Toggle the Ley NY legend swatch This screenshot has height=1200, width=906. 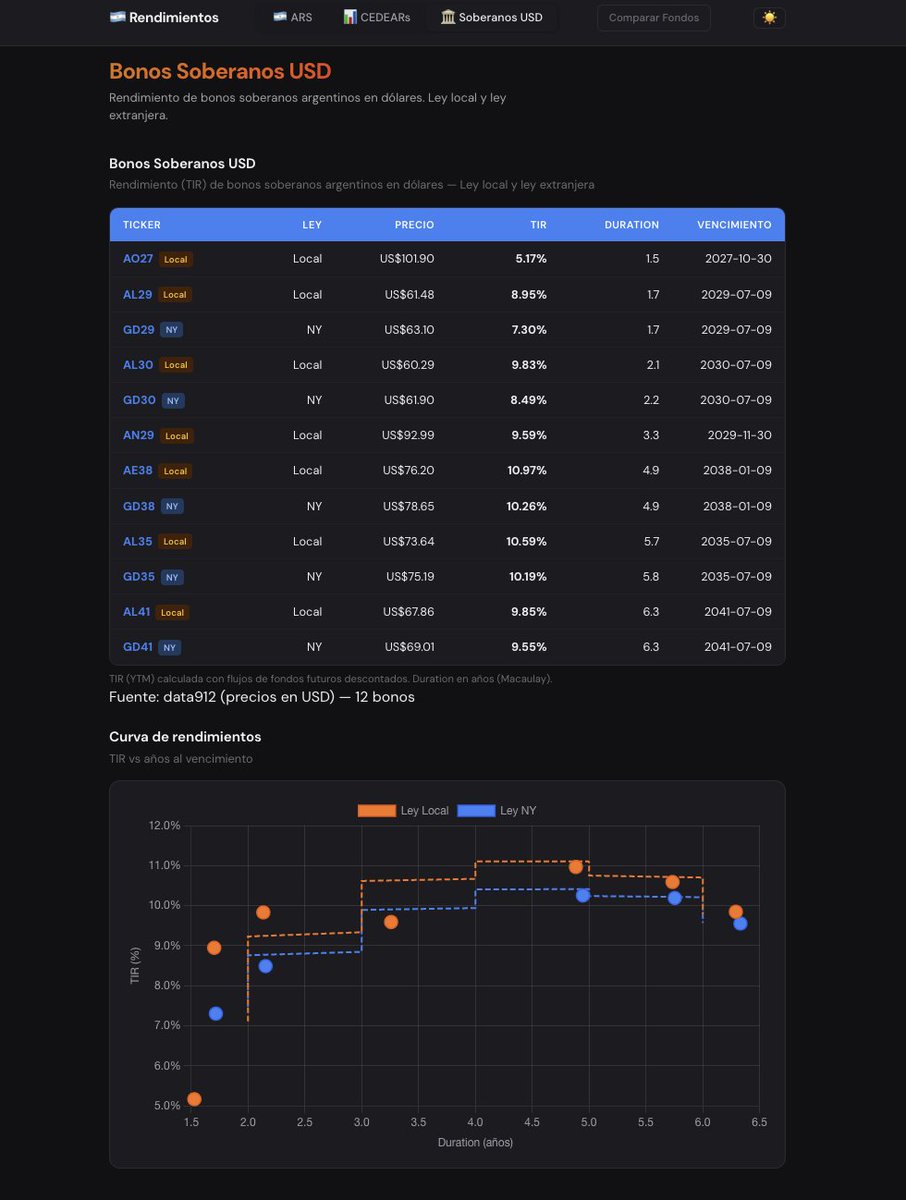[476, 810]
